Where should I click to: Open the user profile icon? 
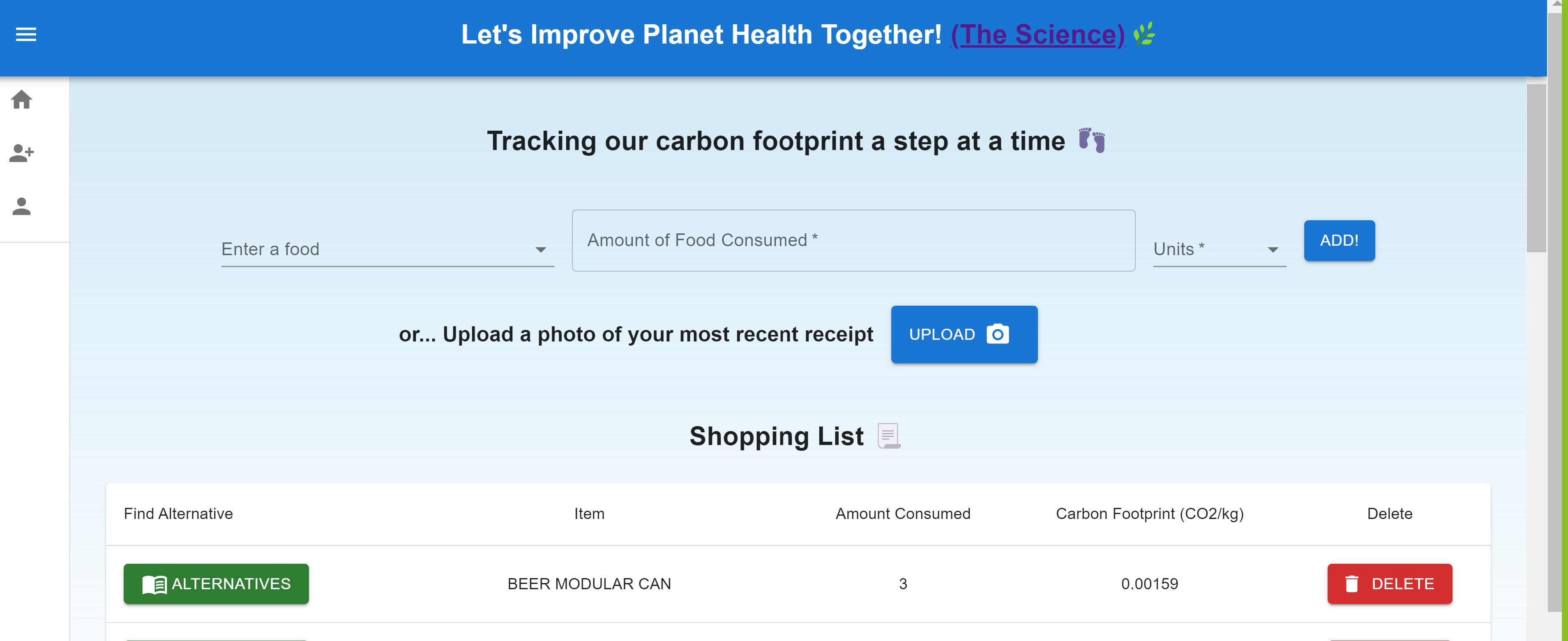pyautogui.click(x=22, y=206)
